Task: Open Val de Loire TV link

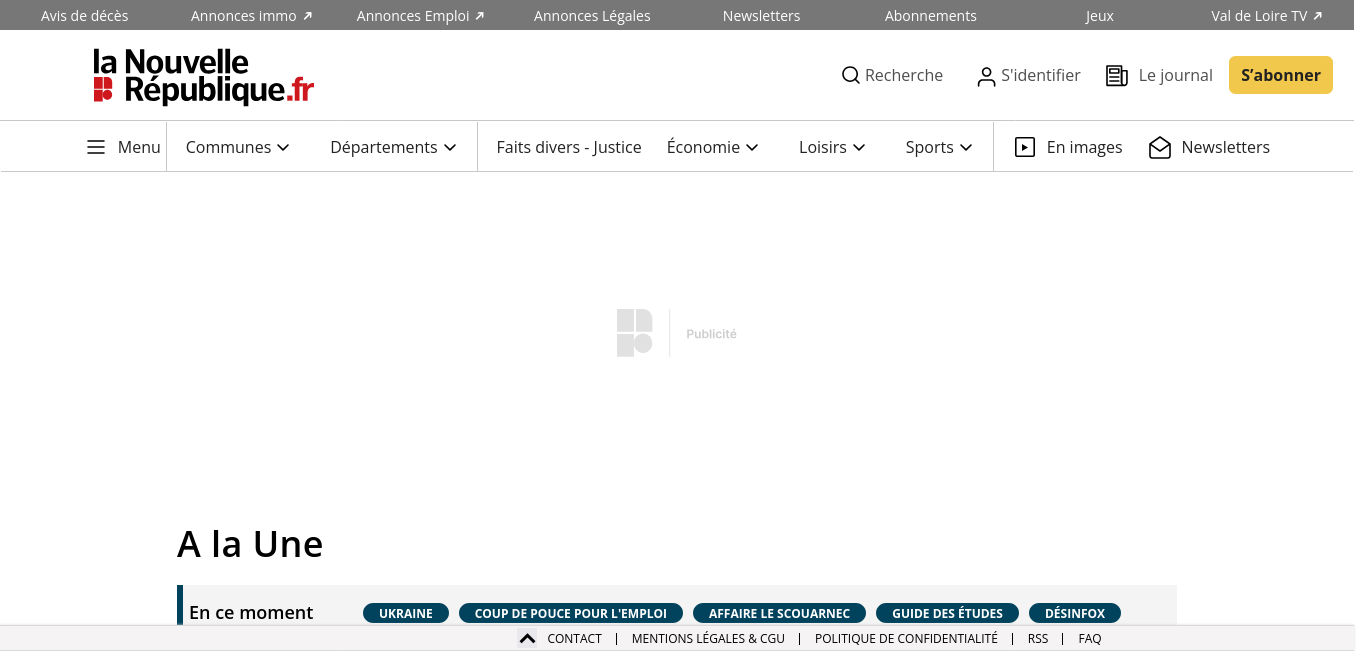Action: (x=1267, y=16)
